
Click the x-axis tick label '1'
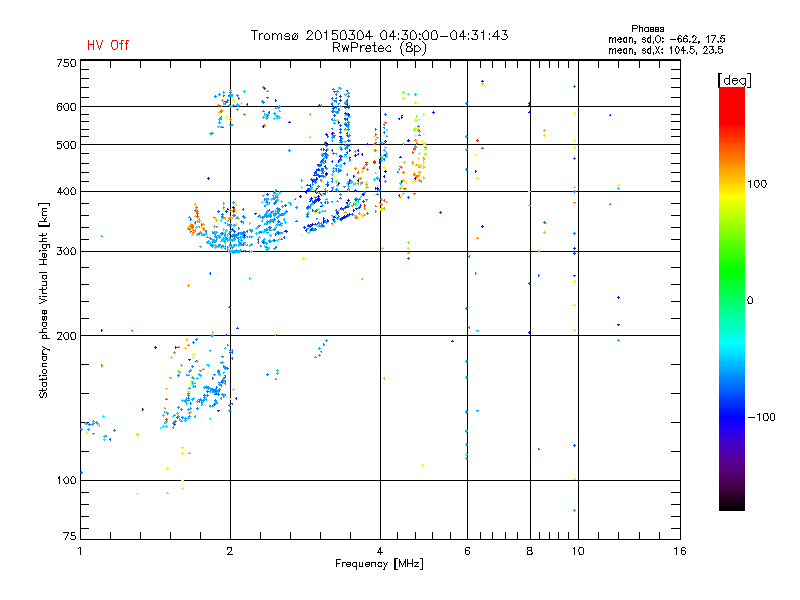[80, 551]
